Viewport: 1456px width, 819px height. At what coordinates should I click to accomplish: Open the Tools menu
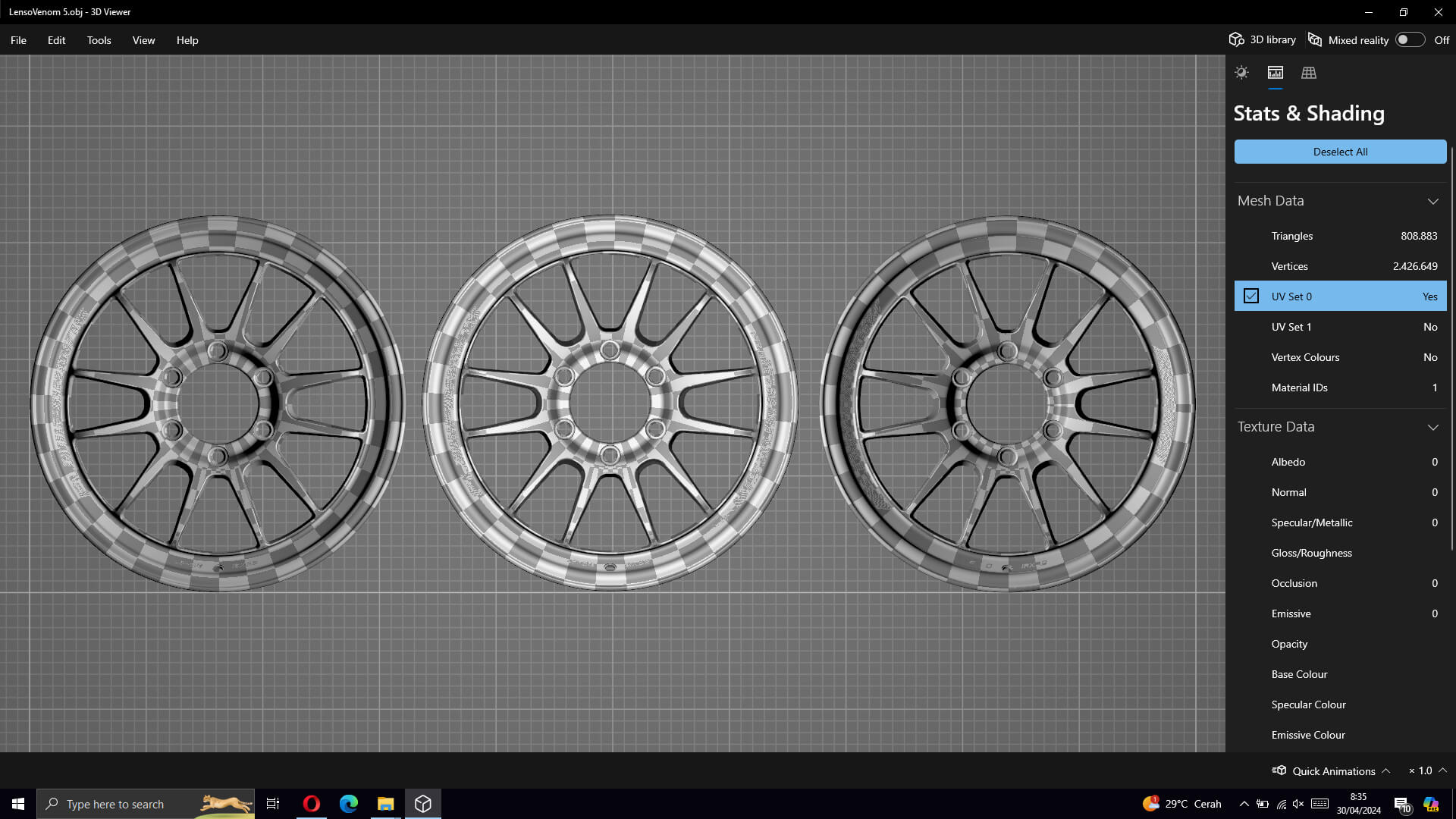click(x=99, y=40)
